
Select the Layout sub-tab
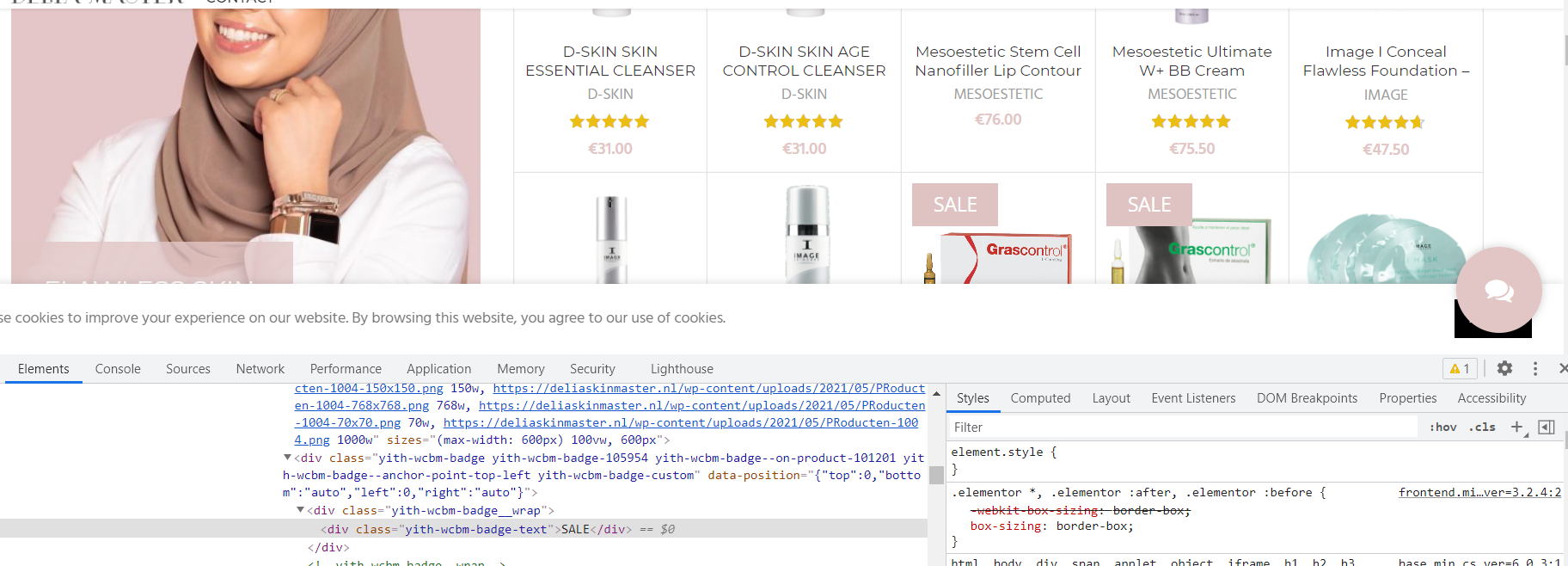click(1111, 397)
